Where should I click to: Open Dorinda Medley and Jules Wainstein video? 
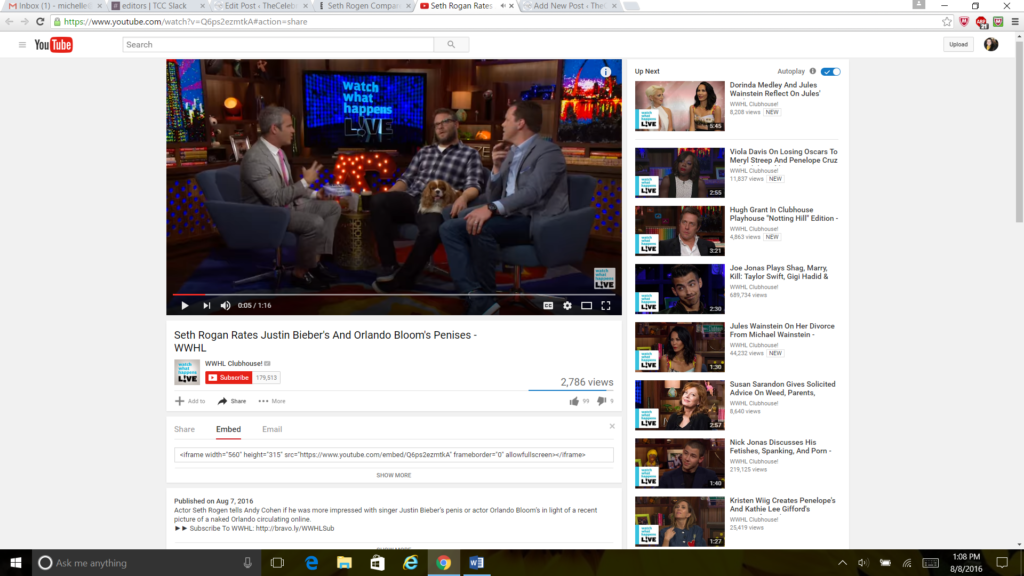pos(775,89)
